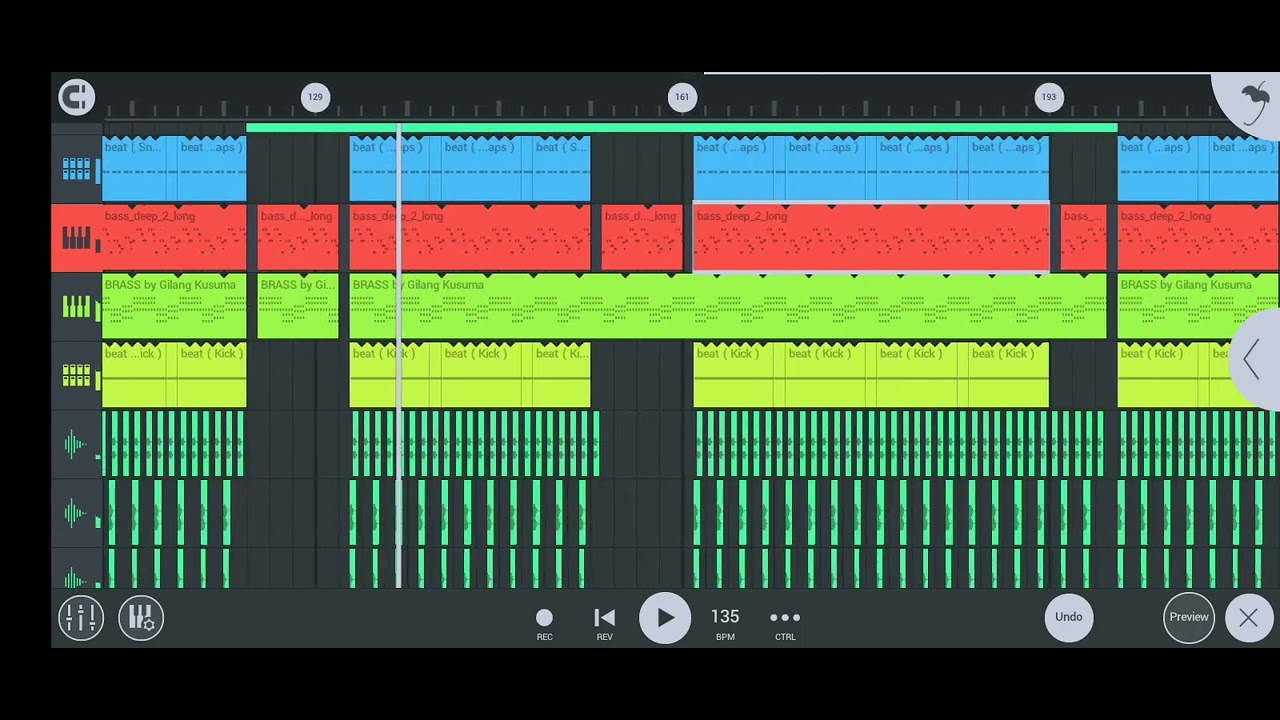This screenshot has height=720, width=1280.
Task: Jump to timeline marker 129
Action: pyautogui.click(x=315, y=97)
